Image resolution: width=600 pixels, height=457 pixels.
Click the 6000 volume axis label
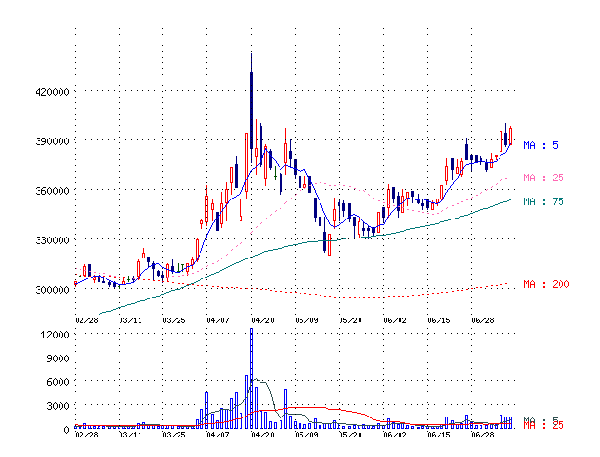[58, 382]
